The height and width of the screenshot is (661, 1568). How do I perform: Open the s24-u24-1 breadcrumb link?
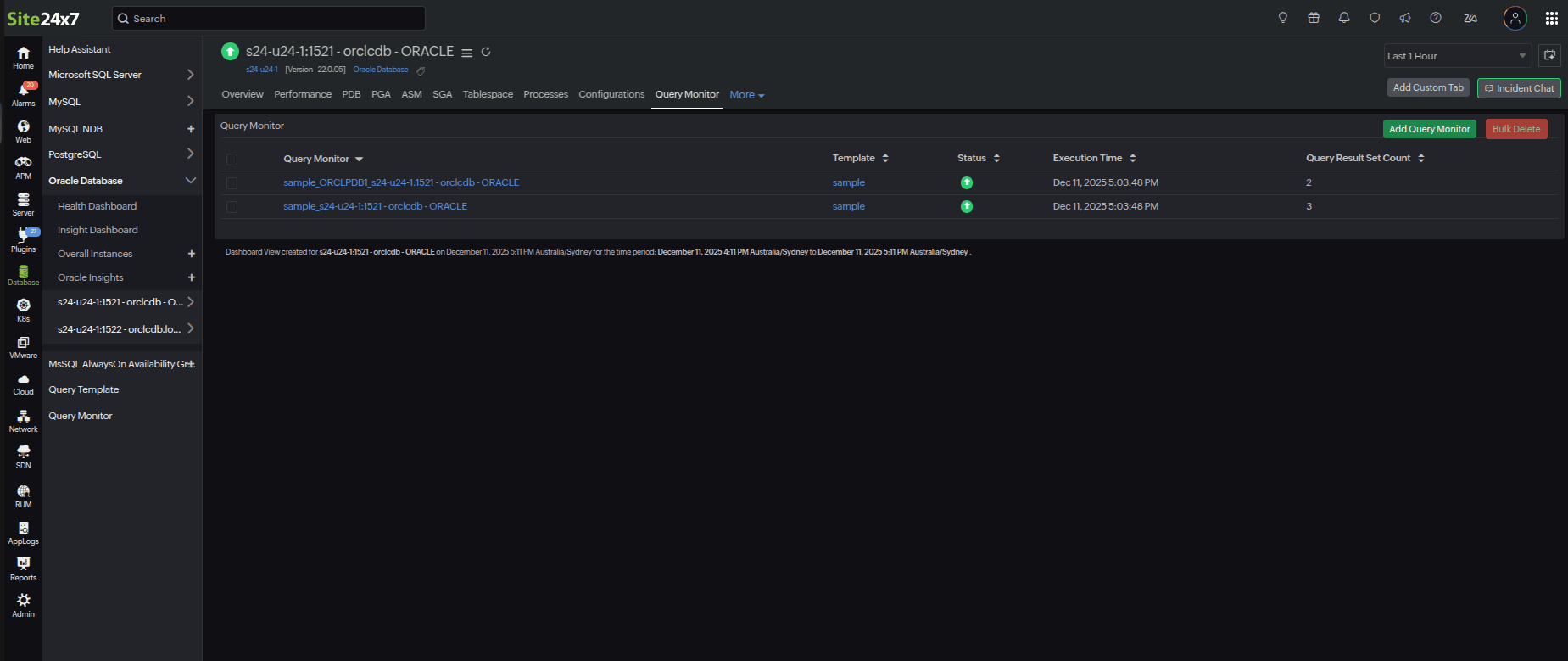(262, 70)
